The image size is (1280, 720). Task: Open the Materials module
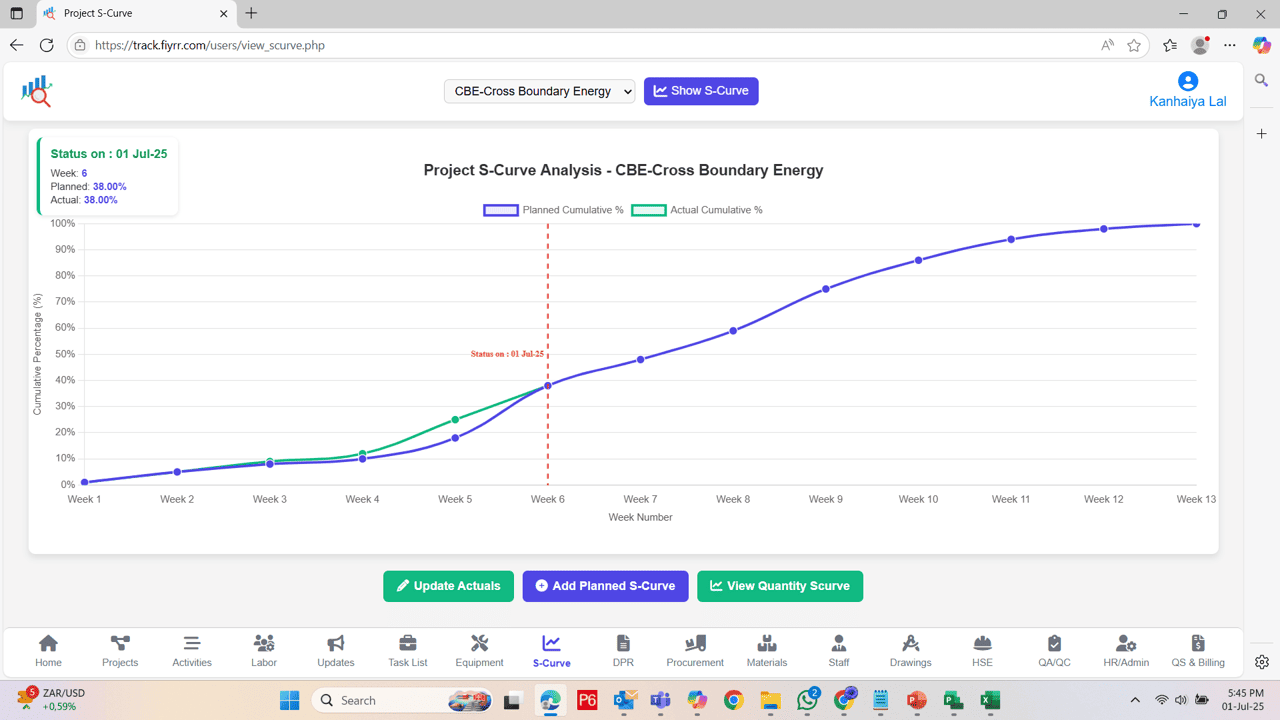pos(766,650)
